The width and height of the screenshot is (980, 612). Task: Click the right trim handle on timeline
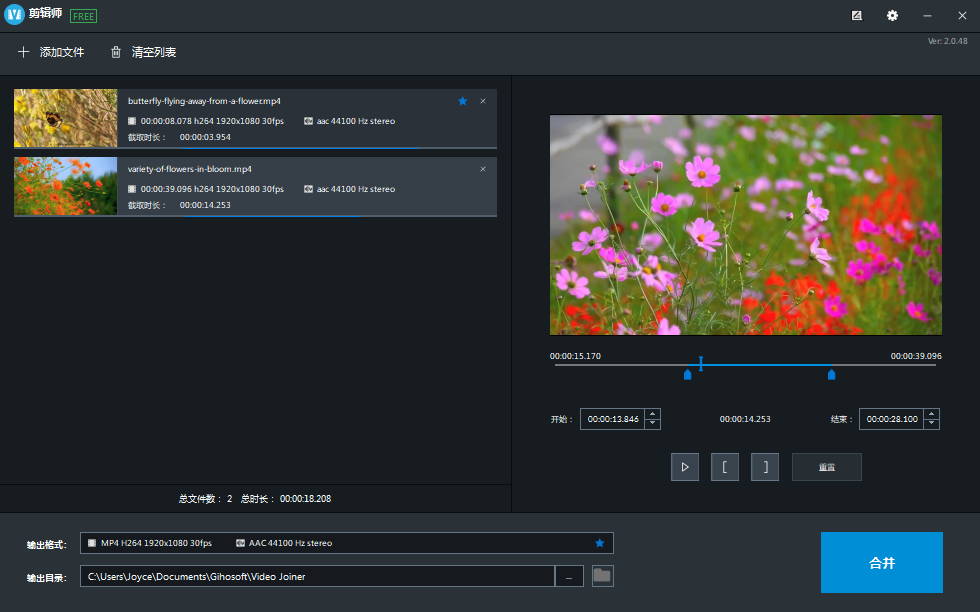tap(832, 375)
